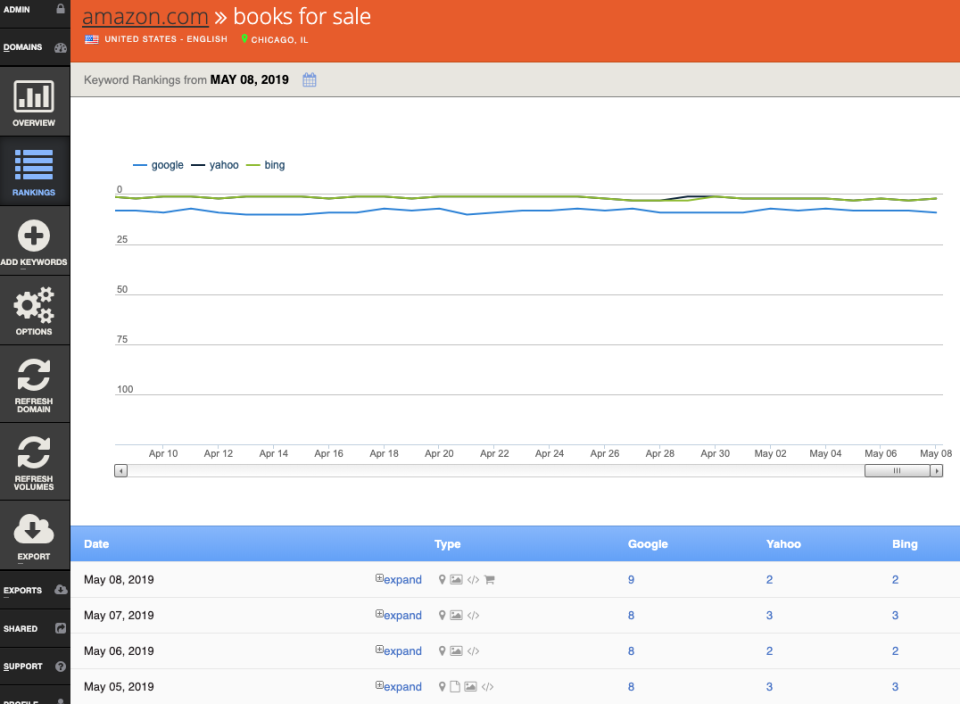Open the calendar date picker icon
This screenshot has height=704, width=960.
pyautogui.click(x=309, y=80)
